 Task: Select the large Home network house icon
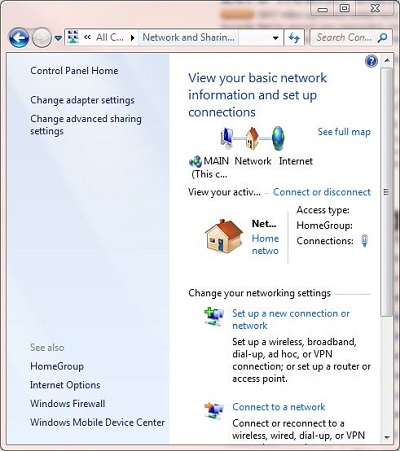point(224,236)
